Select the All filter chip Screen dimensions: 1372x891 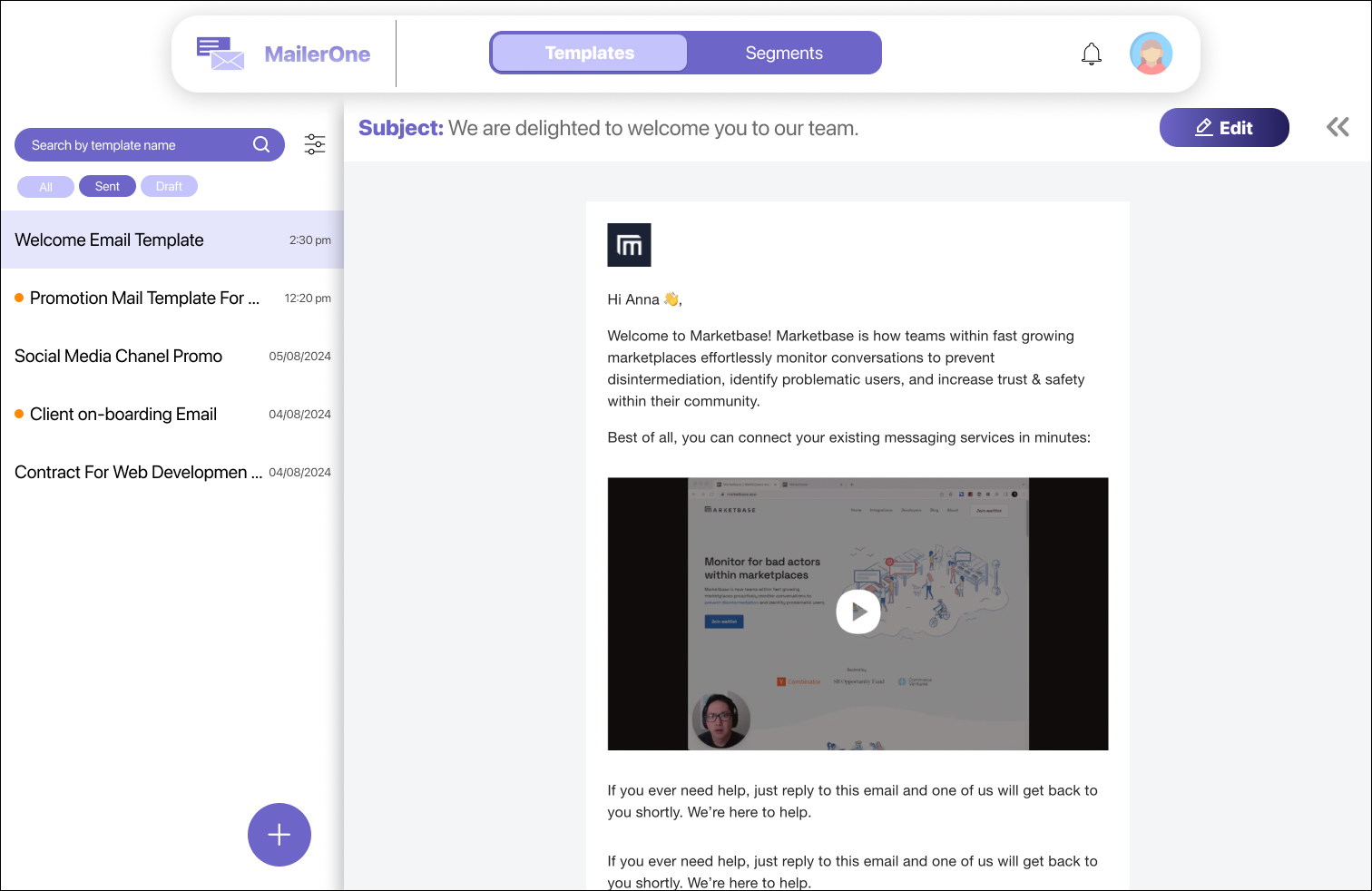(x=45, y=186)
